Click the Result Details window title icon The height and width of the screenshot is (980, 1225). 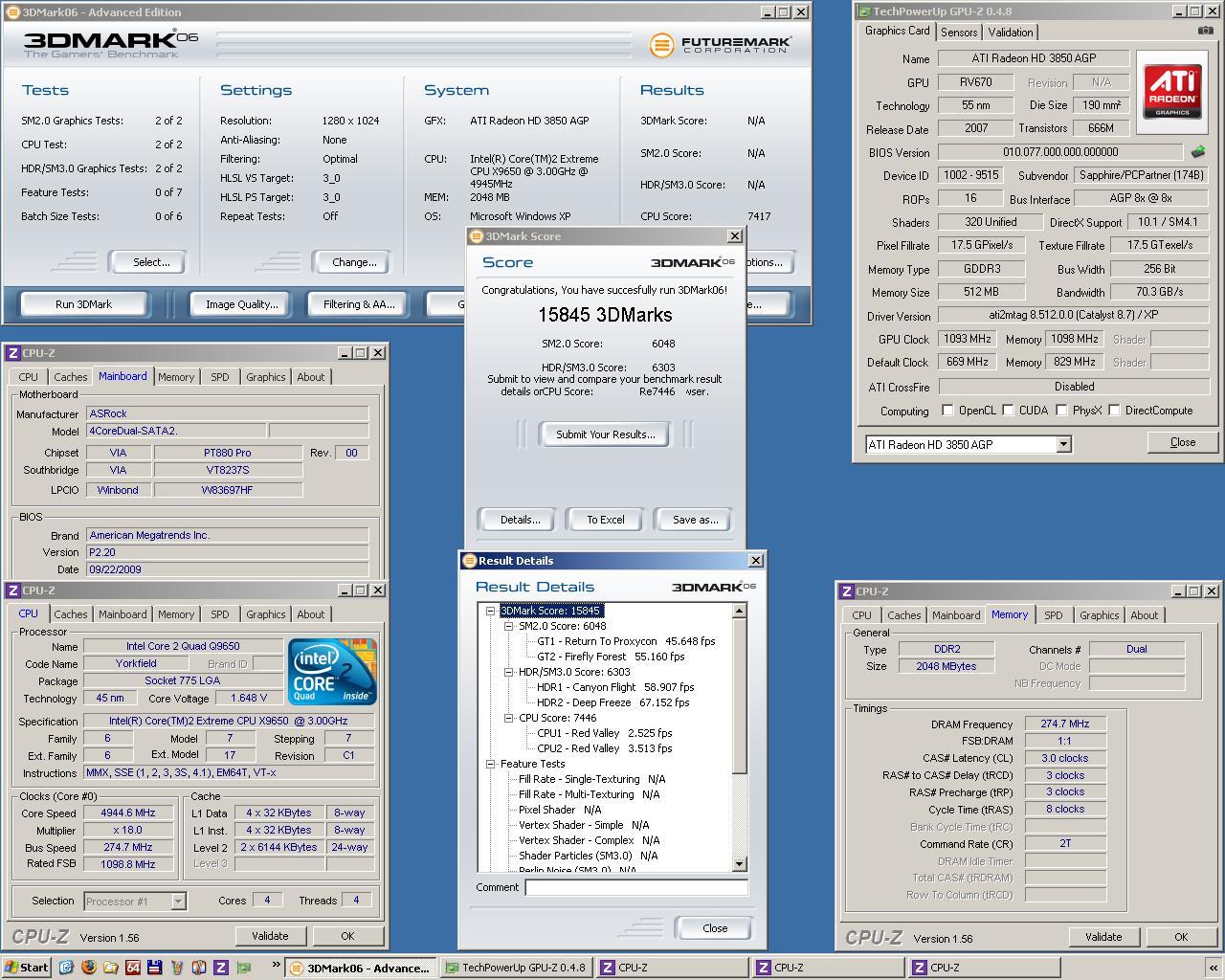[x=469, y=561]
